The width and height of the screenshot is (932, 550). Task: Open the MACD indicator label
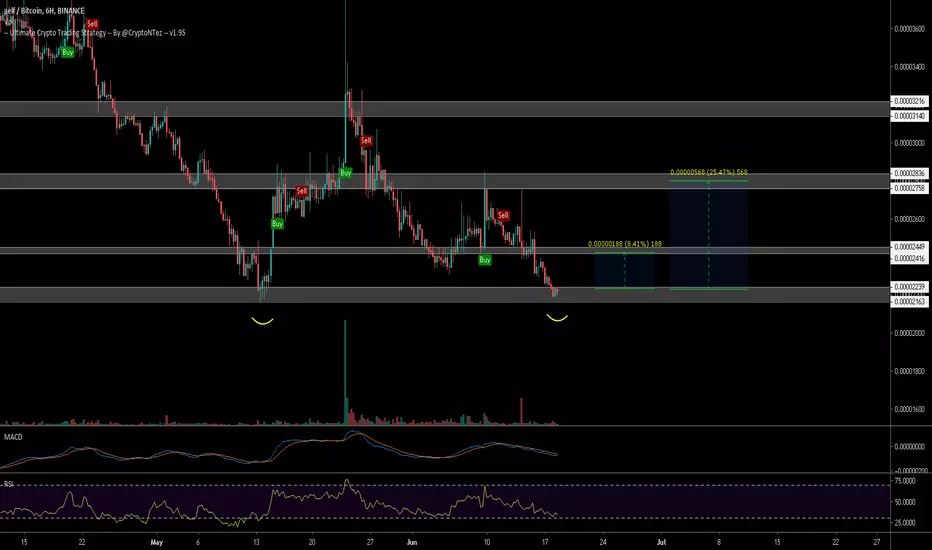click(13, 437)
